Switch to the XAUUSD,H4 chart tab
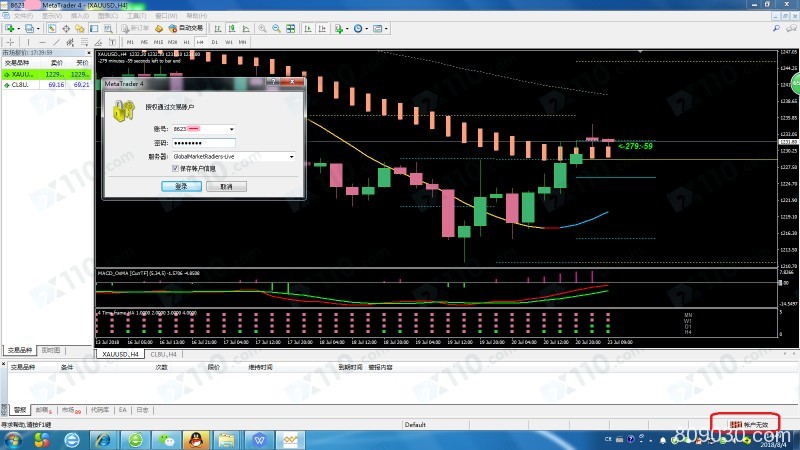This screenshot has width=800, height=450. [120, 354]
